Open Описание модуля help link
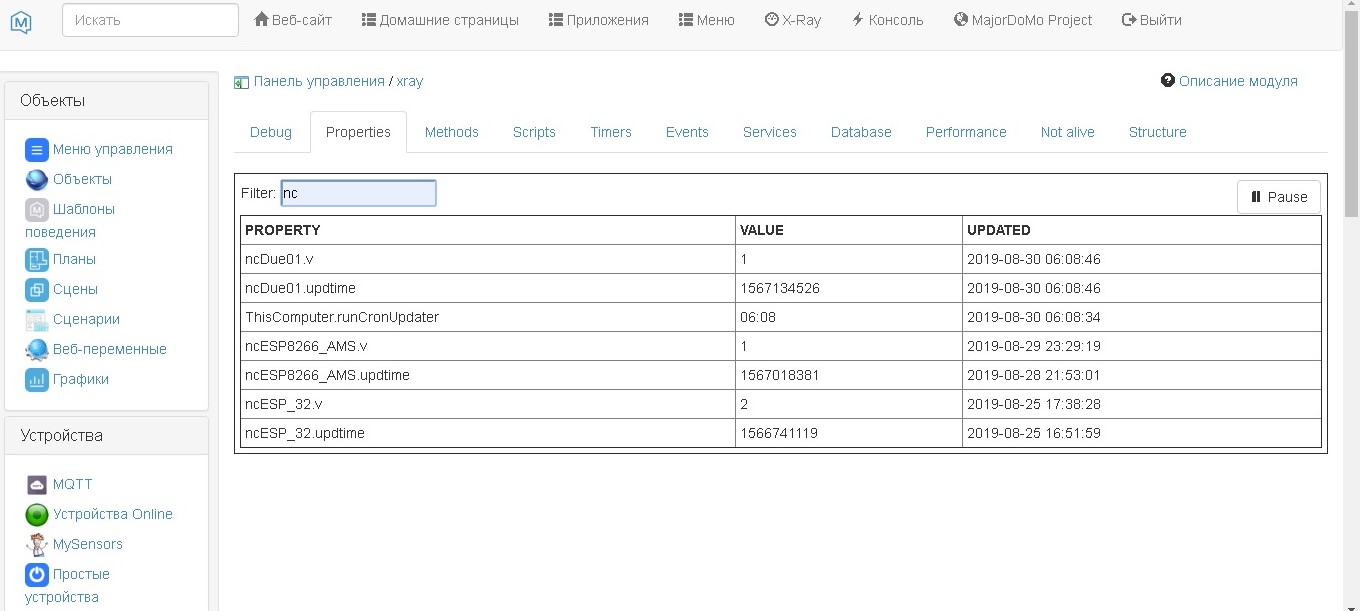Image resolution: width=1360 pixels, height=611 pixels. (1237, 81)
